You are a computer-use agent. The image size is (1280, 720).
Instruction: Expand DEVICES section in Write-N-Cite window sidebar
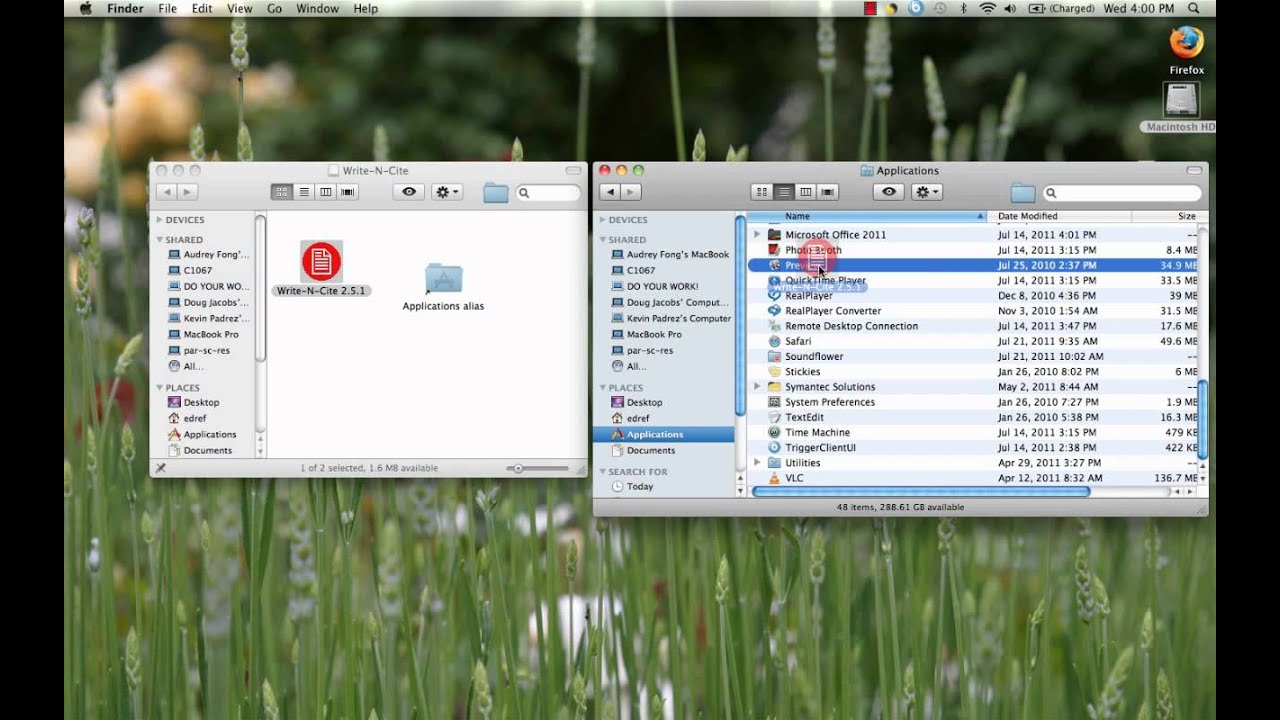(x=159, y=220)
